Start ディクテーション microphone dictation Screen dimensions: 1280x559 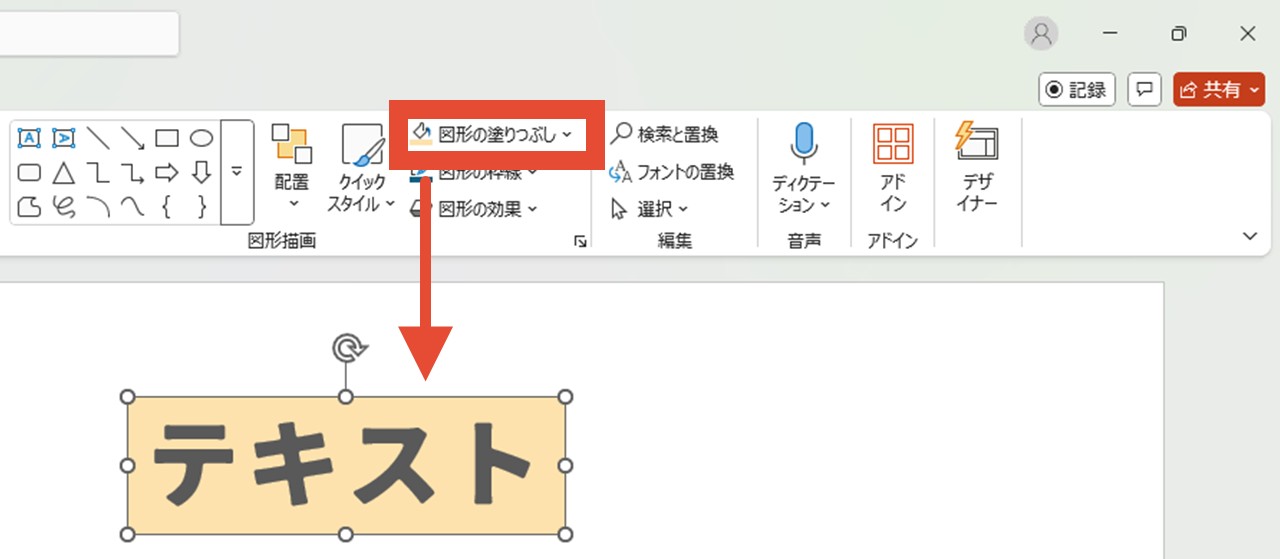pos(804,168)
